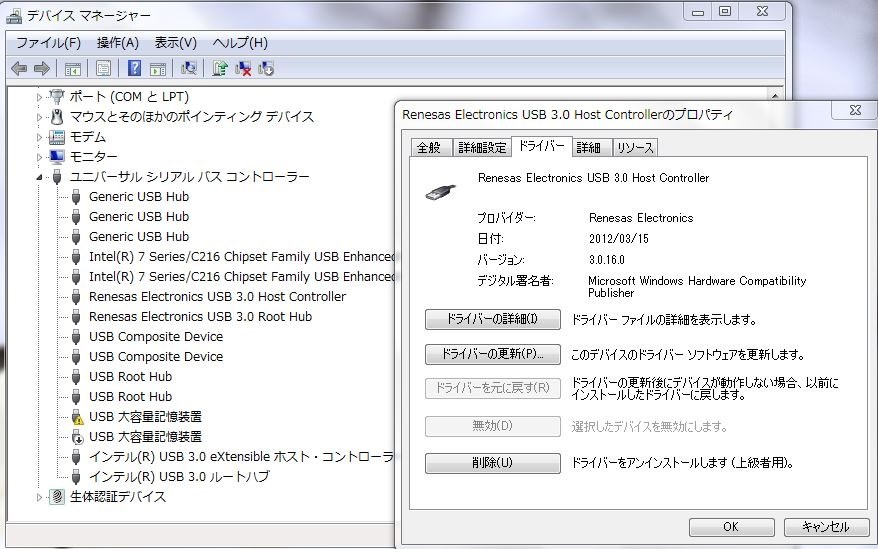Screen dimensions: 878x549
Task: Switch to the リソース tab
Action: [635, 147]
